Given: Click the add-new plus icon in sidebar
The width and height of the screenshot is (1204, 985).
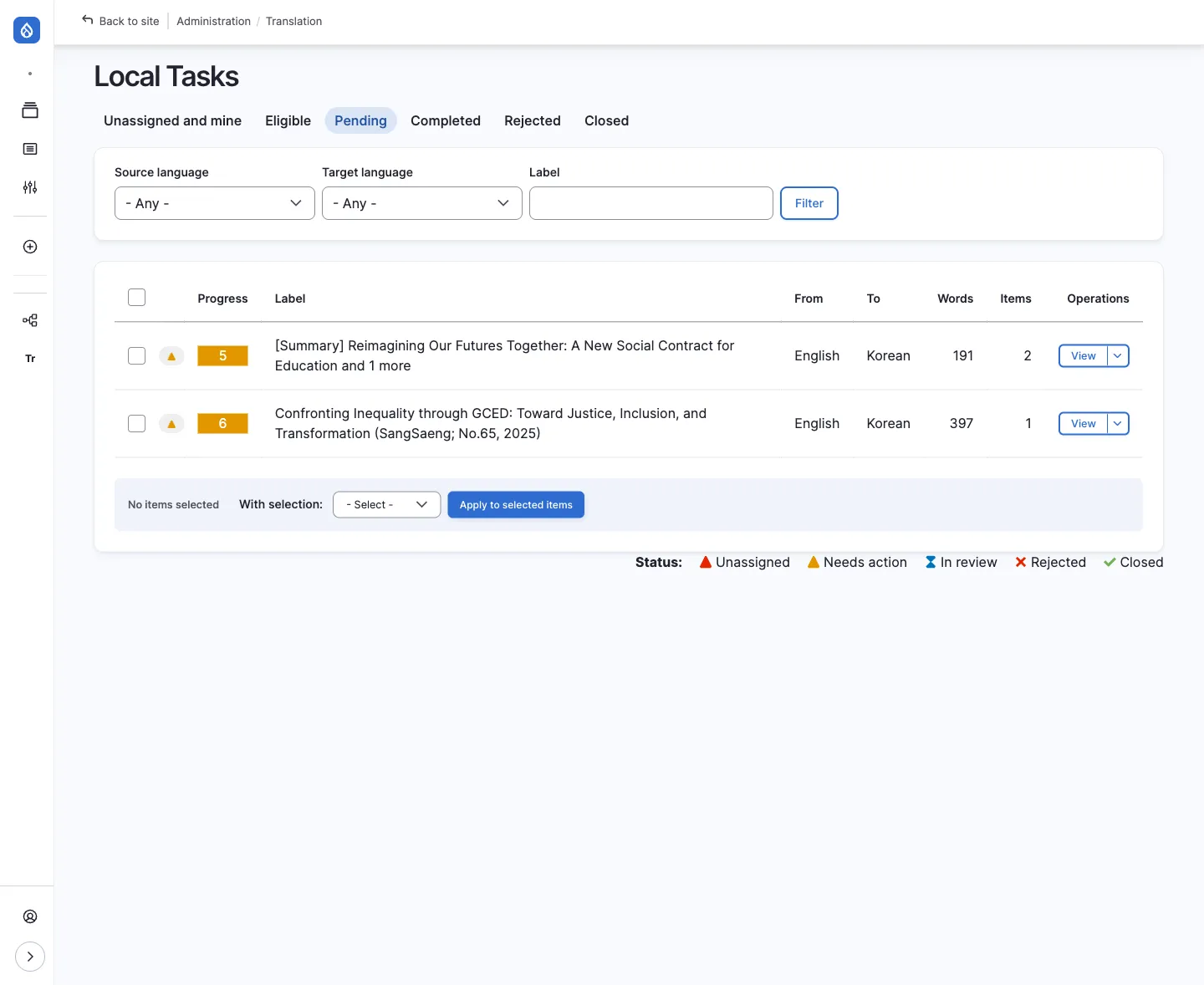Looking at the screenshot, I should click(x=30, y=247).
